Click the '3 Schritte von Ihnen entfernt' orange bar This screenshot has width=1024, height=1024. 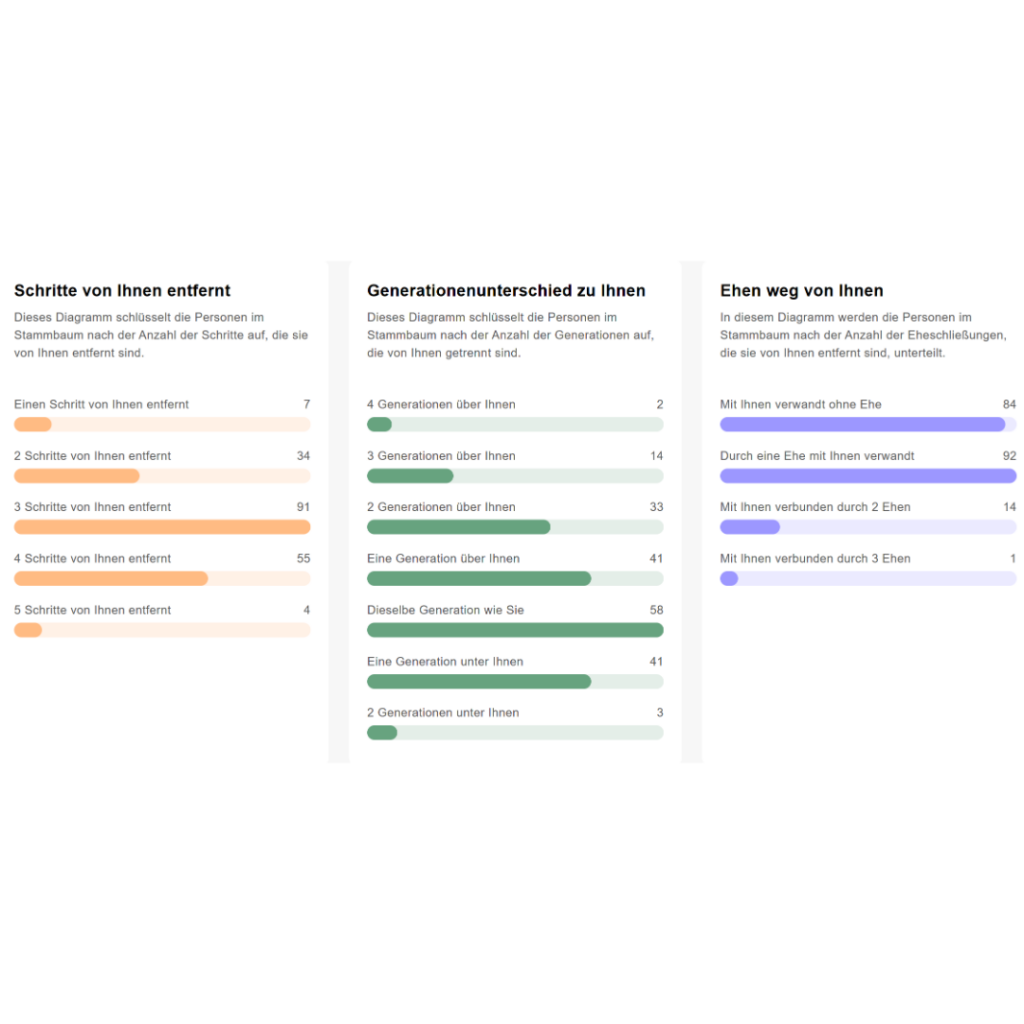pos(162,527)
